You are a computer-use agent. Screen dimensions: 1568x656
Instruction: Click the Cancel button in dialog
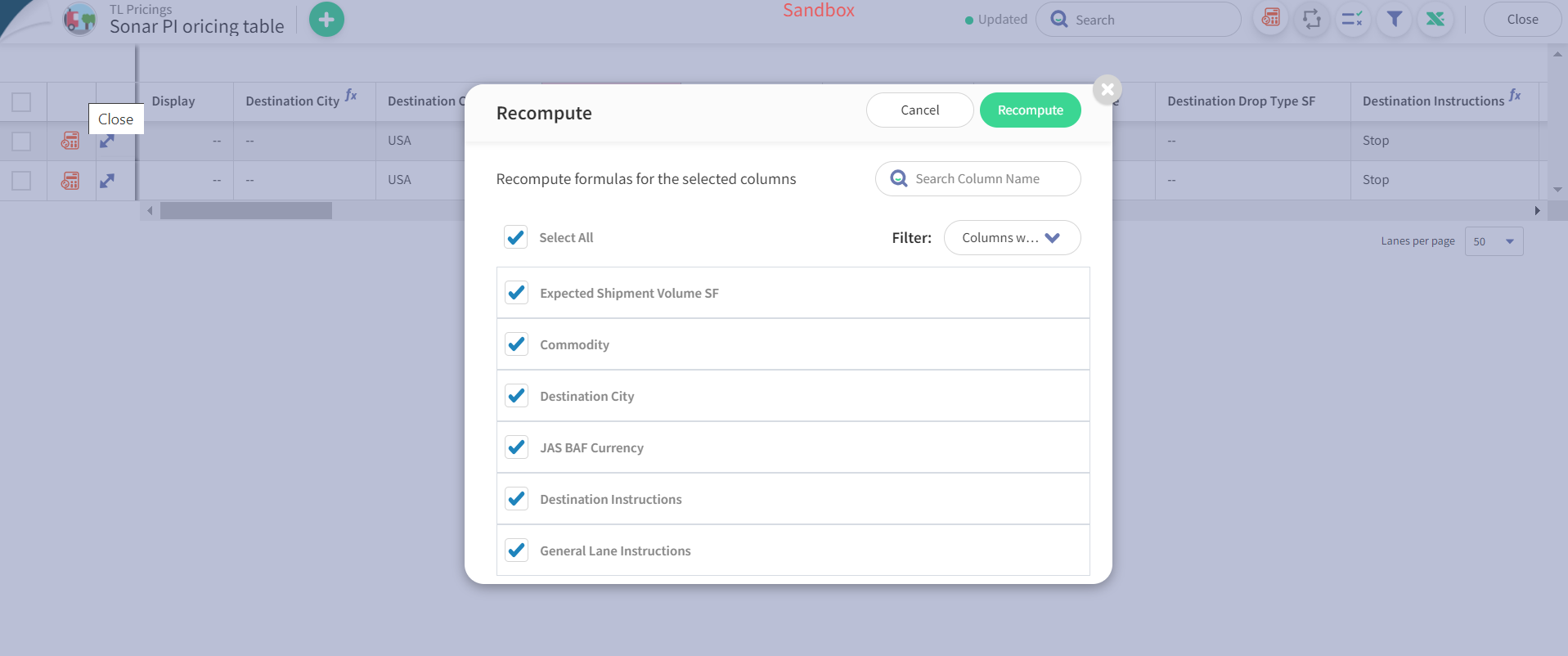(919, 110)
